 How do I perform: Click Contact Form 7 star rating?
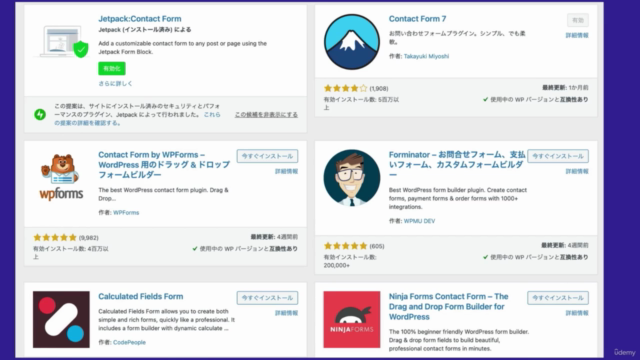(345, 88)
